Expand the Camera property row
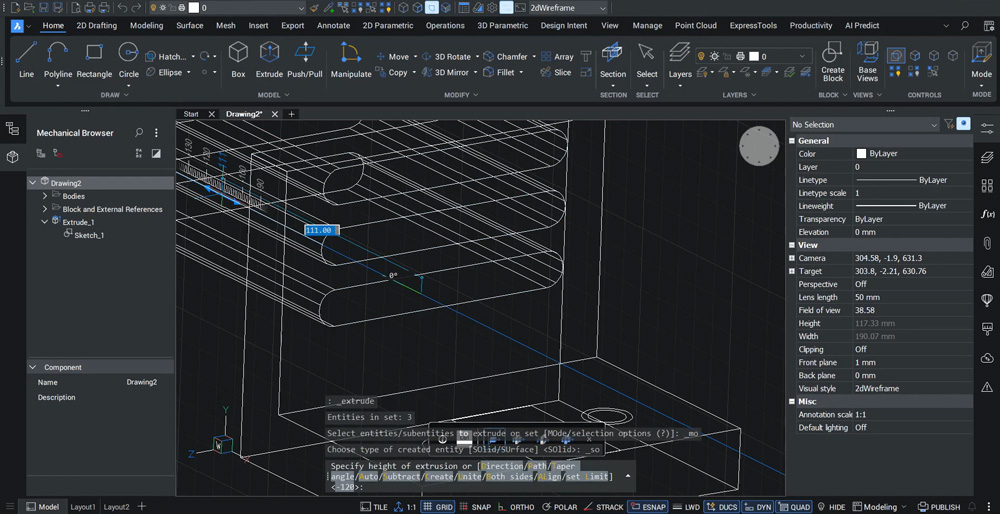Viewport: 1000px width, 514px height. [792, 258]
